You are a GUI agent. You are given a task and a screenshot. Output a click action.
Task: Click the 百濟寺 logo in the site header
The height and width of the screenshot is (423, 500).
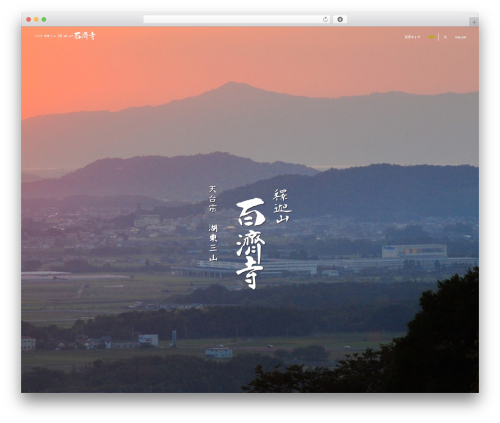point(65,36)
